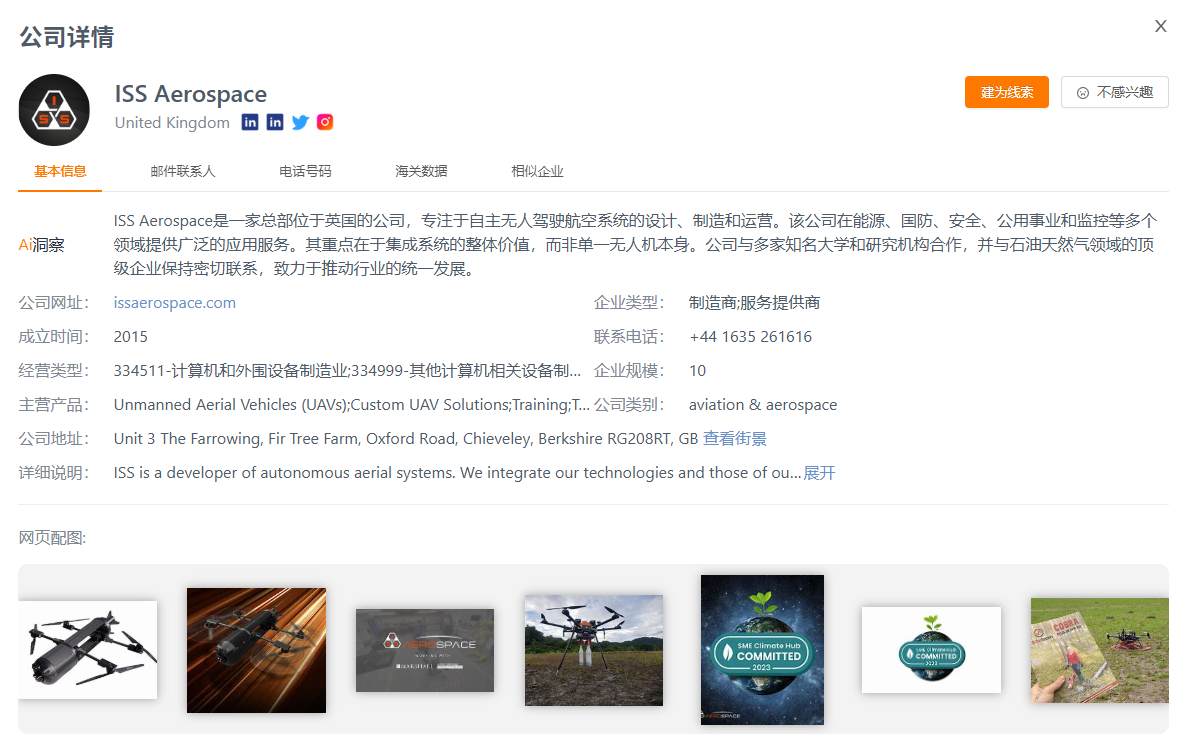
Task: Open the Cobra magazine thumbnail
Action: [1100, 650]
